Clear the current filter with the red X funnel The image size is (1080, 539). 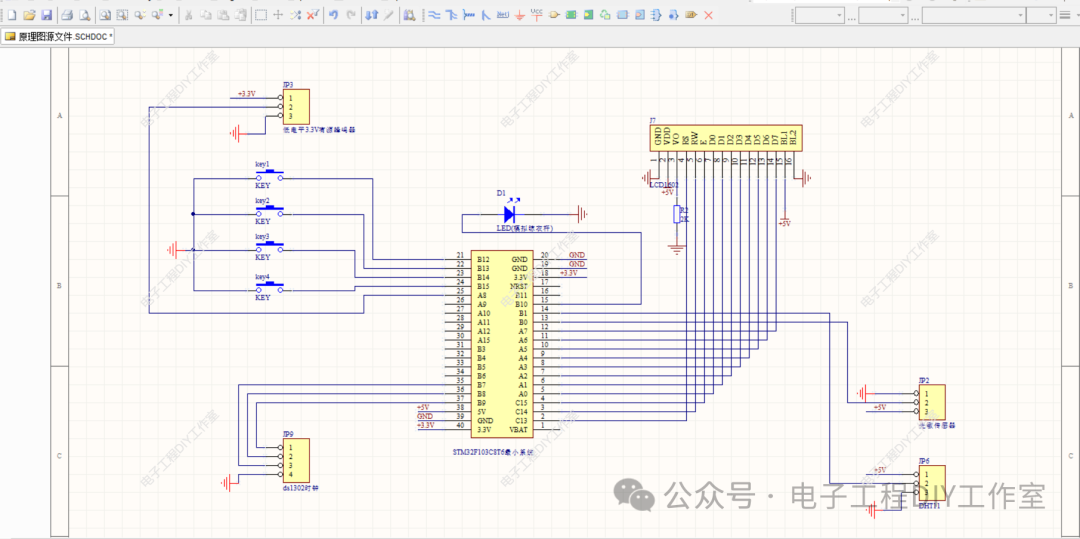[313, 14]
